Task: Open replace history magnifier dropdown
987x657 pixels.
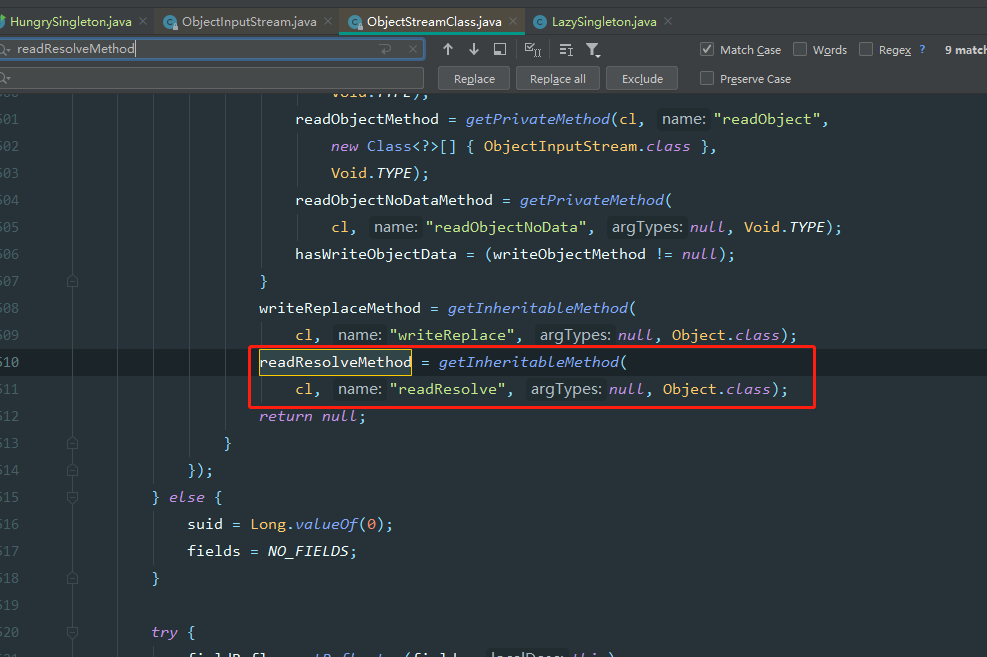Action: pyautogui.click(x=5, y=78)
